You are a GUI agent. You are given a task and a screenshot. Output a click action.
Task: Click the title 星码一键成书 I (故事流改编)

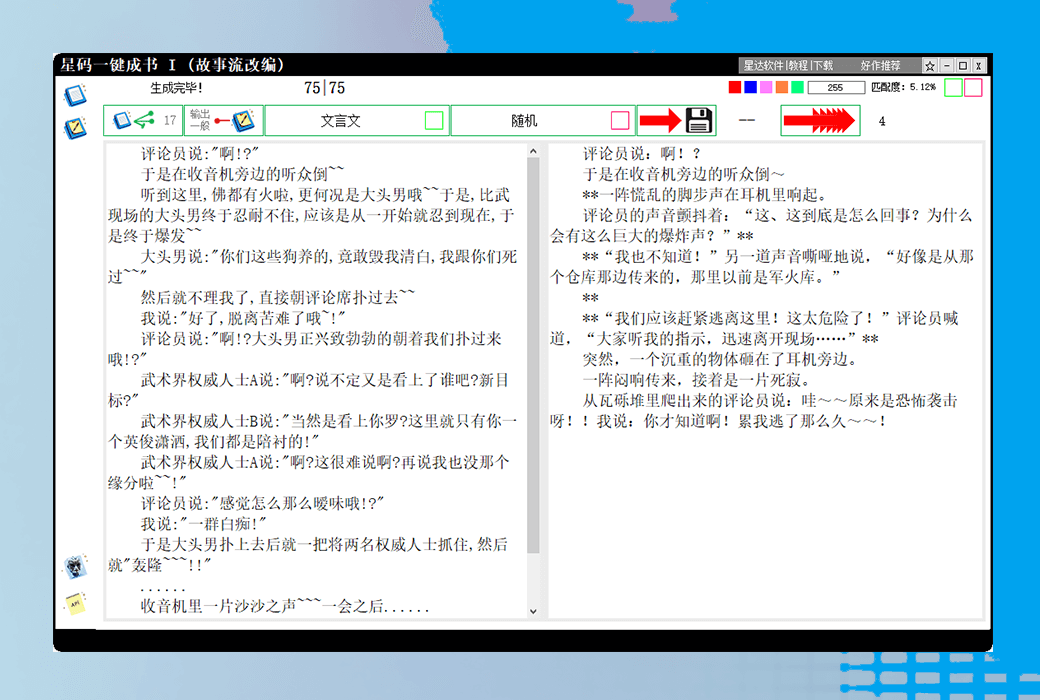[172, 65]
